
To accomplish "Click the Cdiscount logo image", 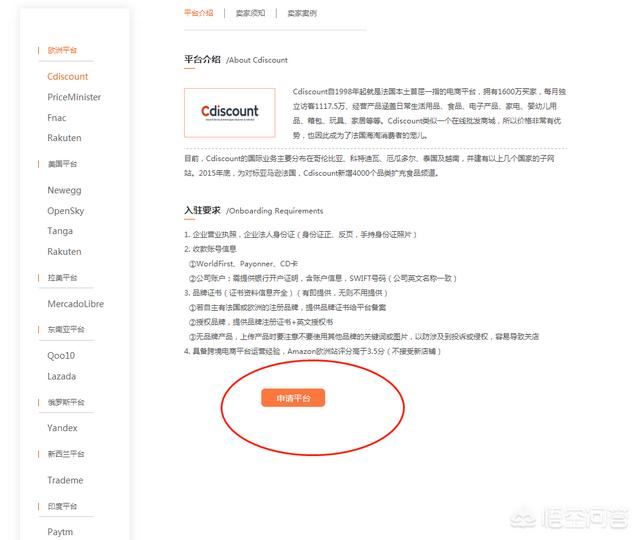I will coord(229,113).
